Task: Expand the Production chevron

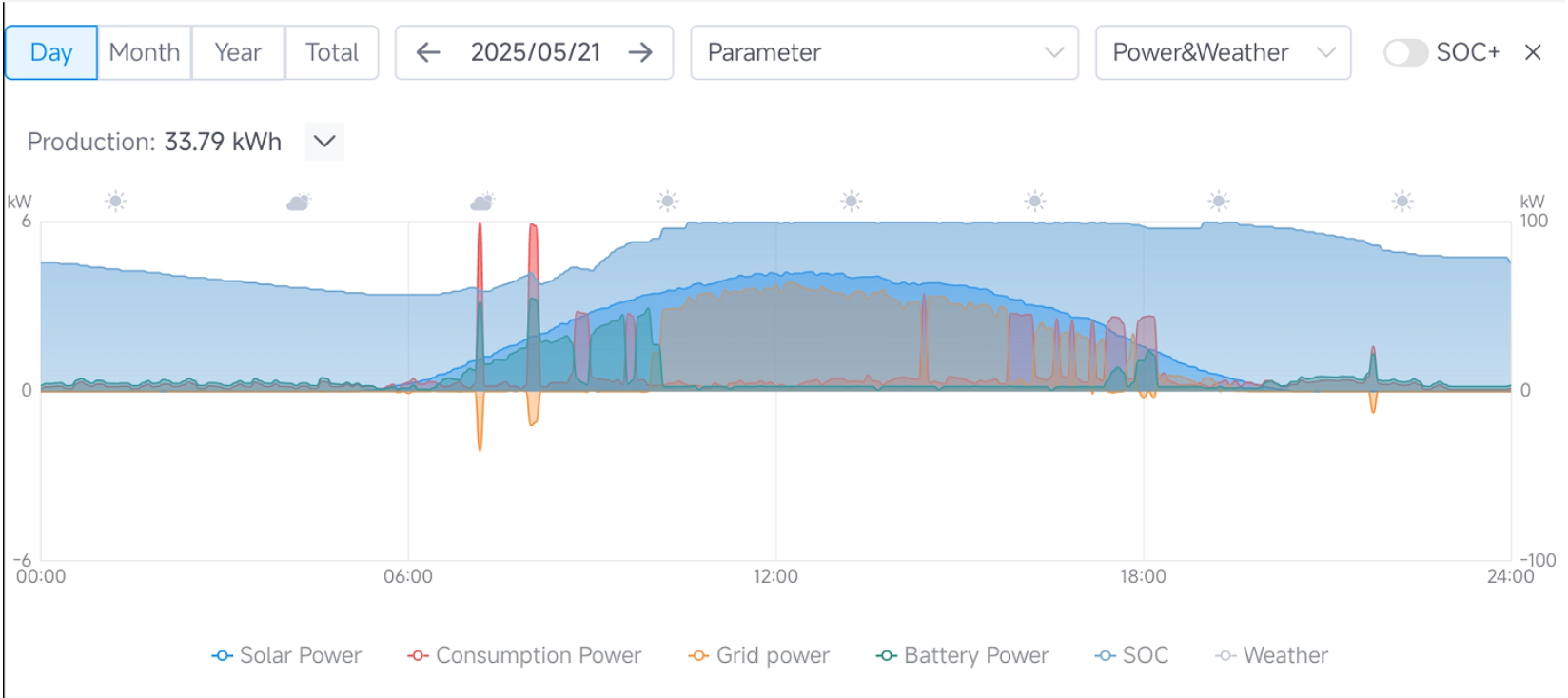Action: pyautogui.click(x=324, y=142)
